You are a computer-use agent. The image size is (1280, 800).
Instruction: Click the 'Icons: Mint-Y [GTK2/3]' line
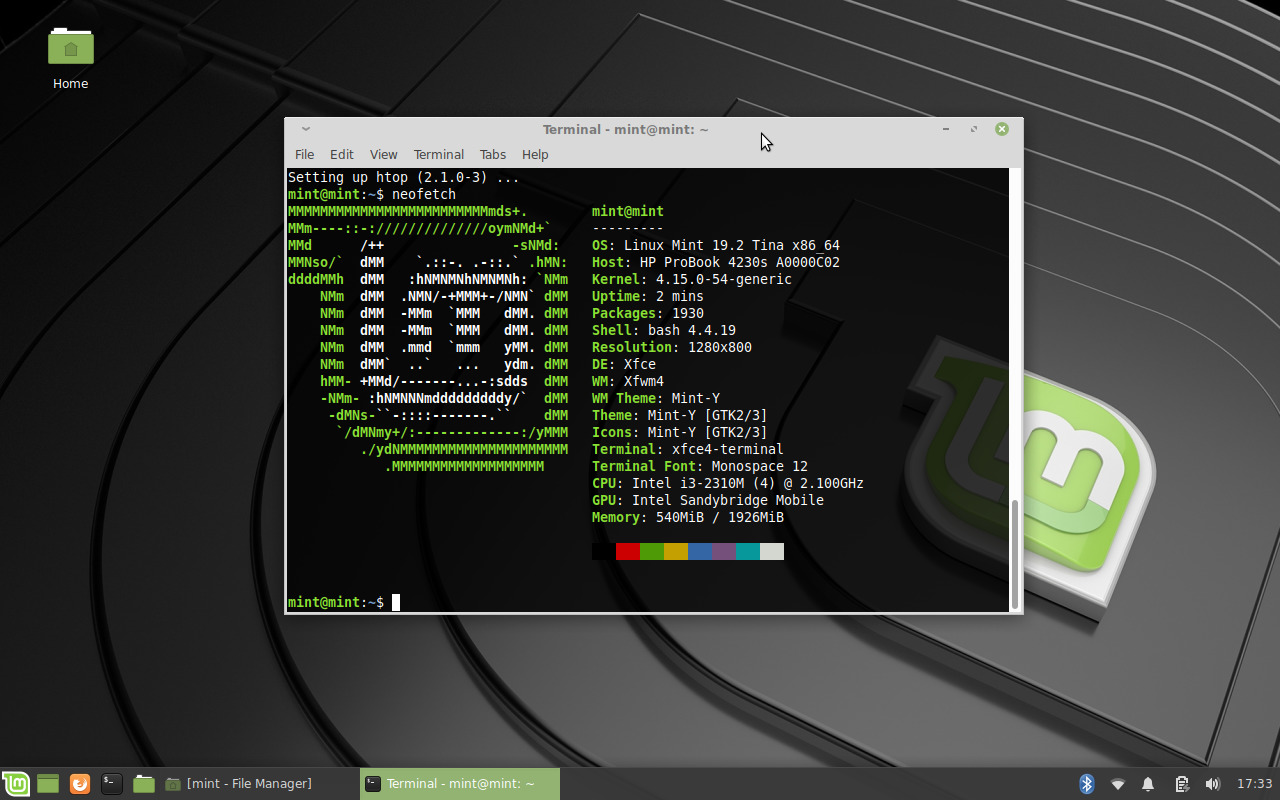click(680, 432)
